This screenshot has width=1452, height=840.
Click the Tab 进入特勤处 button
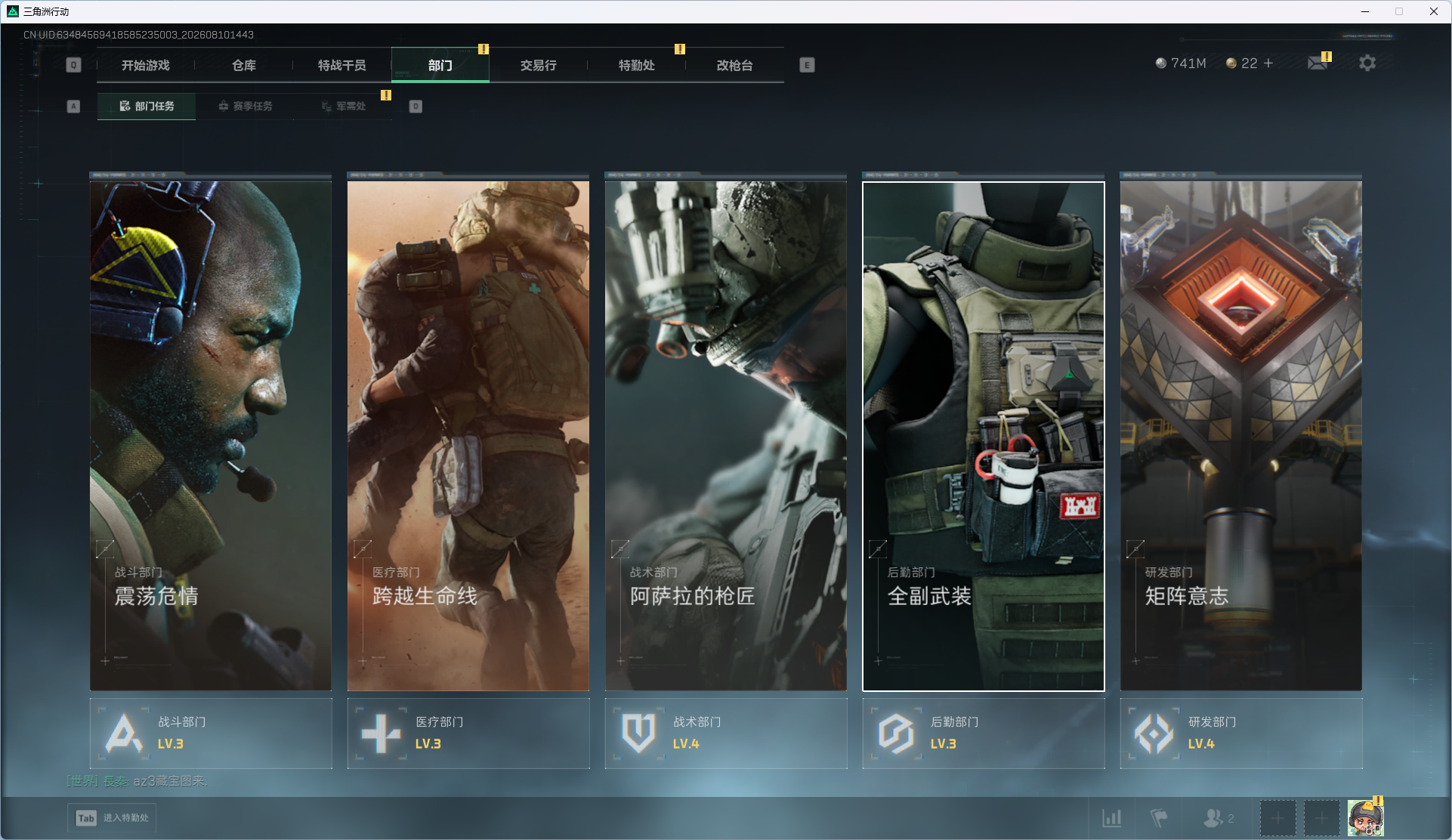click(113, 818)
